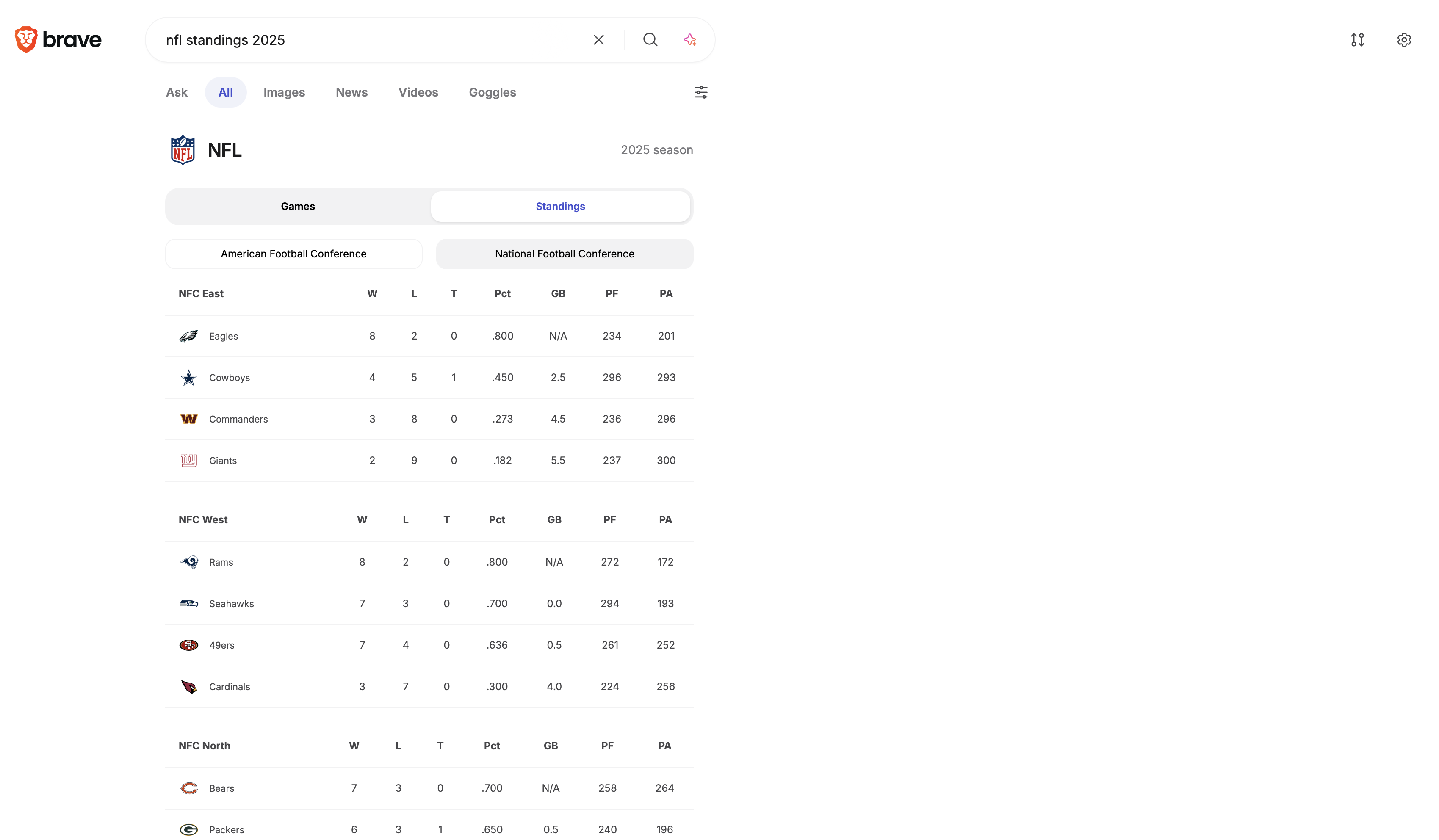Screen dimensions: 1439x840
Task: Click the Cowboys star logo
Action: point(188,378)
